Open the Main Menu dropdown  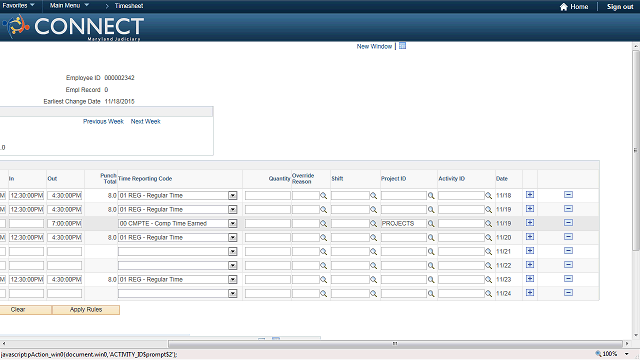click(x=69, y=6)
